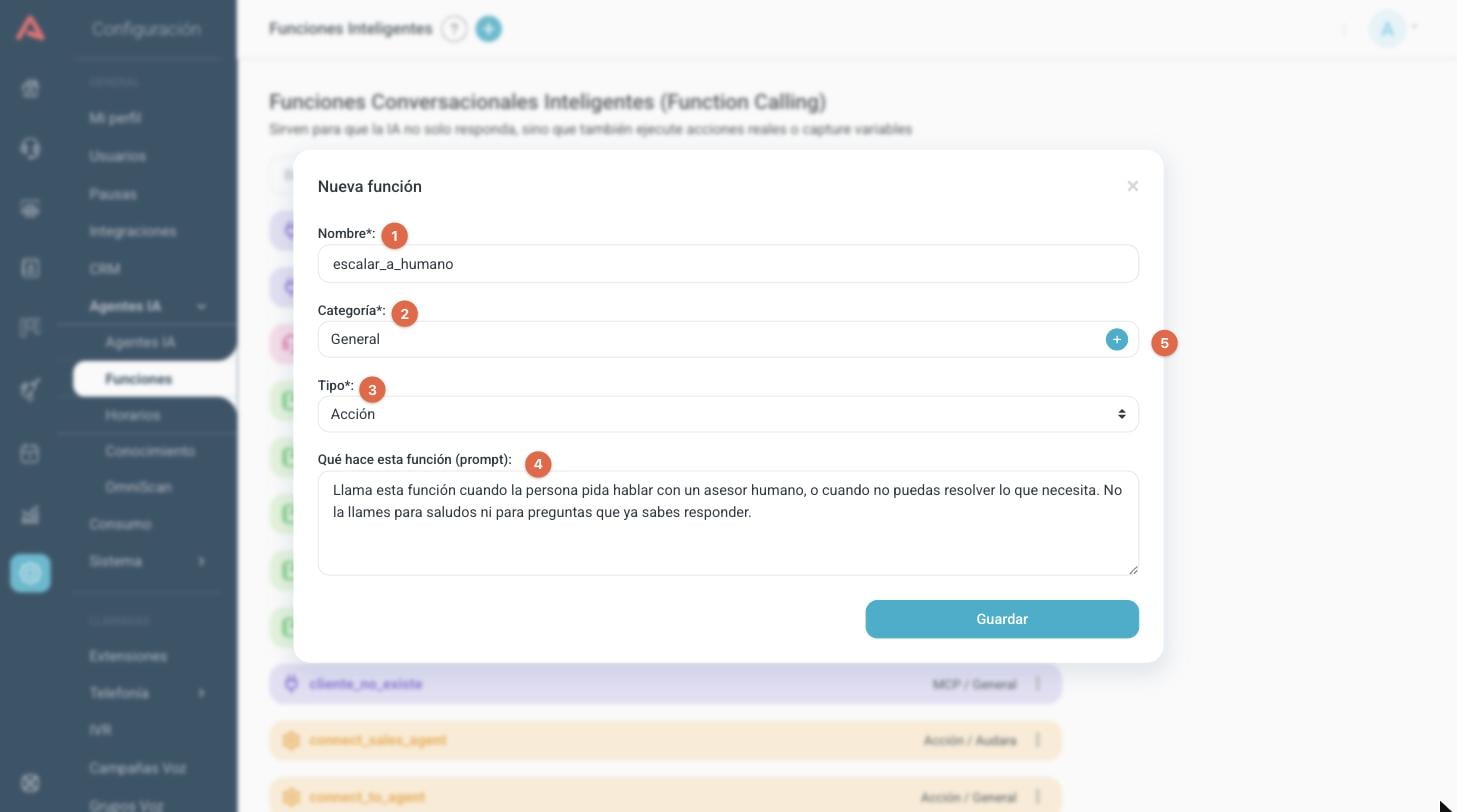Viewport: 1457px width, 812px height.
Task: Select the highlighted settings icon in left rail
Action: [x=30, y=573]
